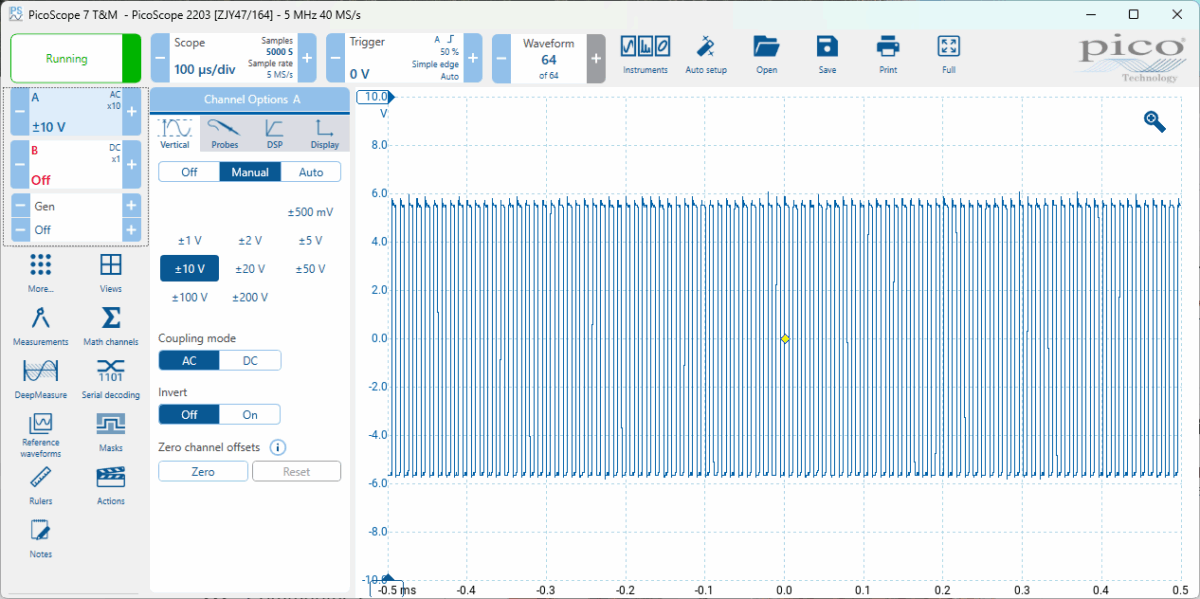Click the zoom magnifier on graph
The height and width of the screenshot is (599, 1200).
tap(1155, 121)
